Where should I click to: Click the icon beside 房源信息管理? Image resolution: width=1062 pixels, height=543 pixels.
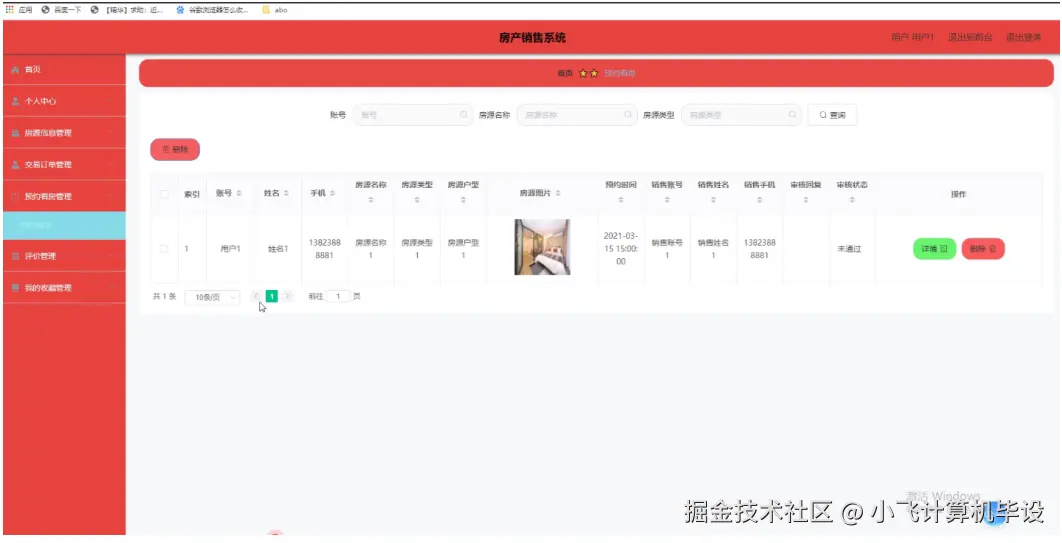[x=15, y=133]
